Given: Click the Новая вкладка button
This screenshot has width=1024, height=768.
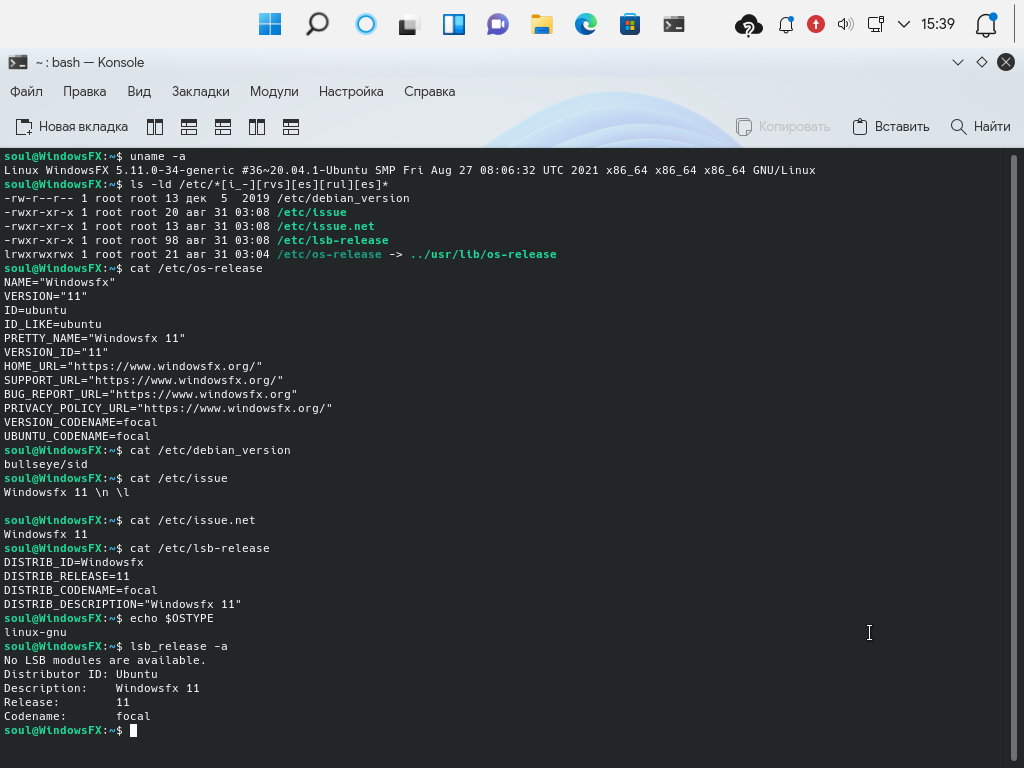Looking at the screenshot, I should (x=72, y=127).
